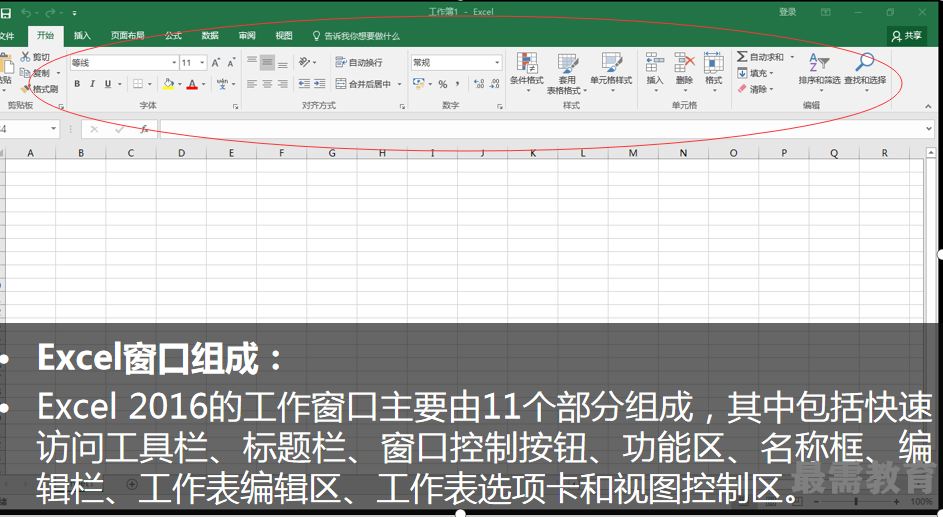The width and height of the screenshot is (943, 517).
Task: Redo the last action
Action: tap(51, 13)
